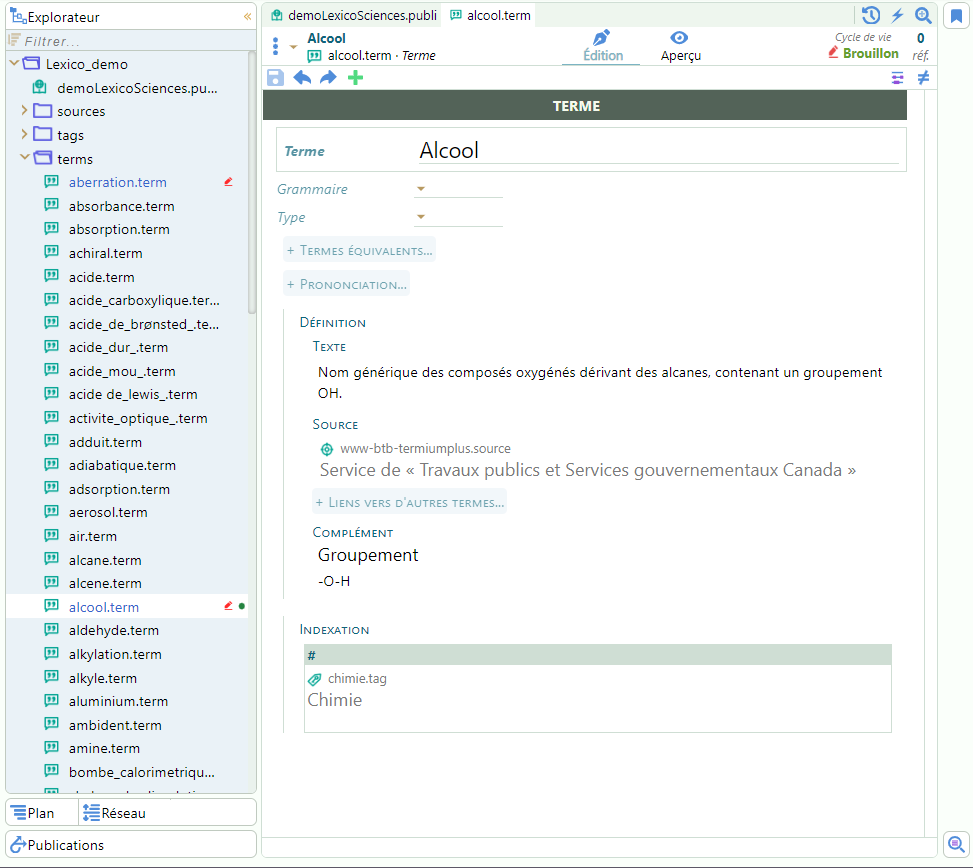
Task: Open the Type dropdown
Action: pos(458,217)
